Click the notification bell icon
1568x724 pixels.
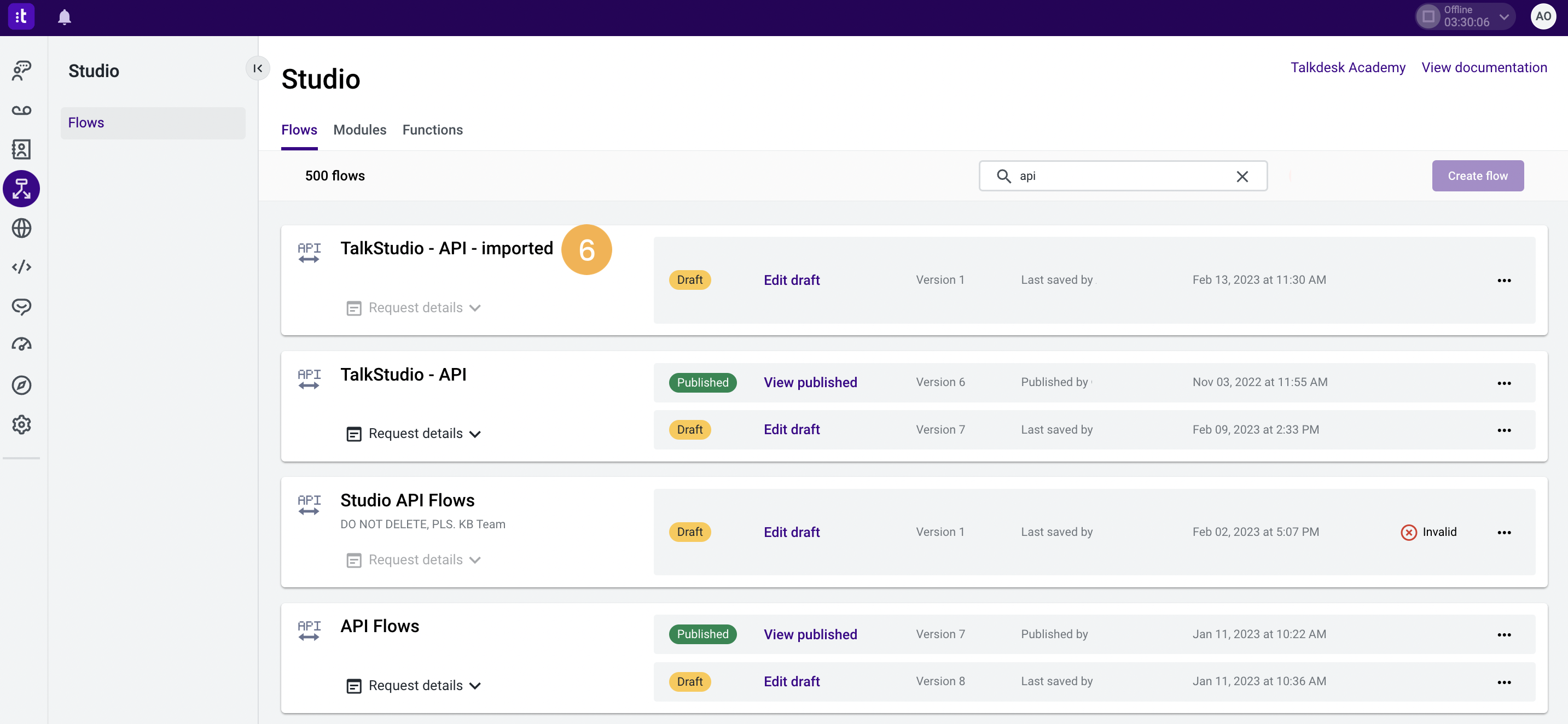pos(65,17)
